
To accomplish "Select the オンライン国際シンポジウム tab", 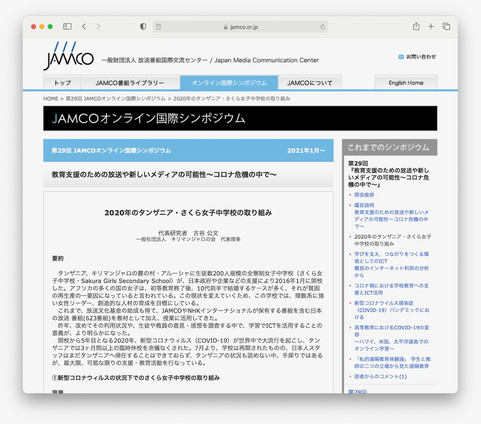I will [229, 83].
